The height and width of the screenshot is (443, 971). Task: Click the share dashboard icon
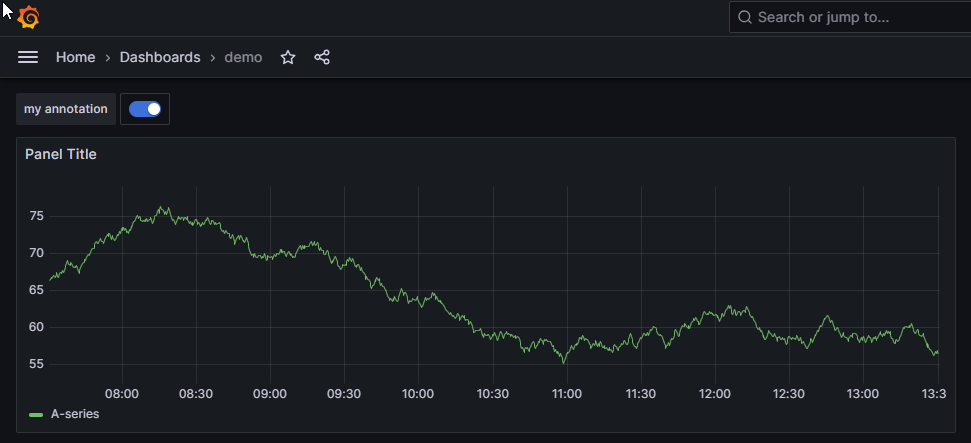tap(322, 58)
